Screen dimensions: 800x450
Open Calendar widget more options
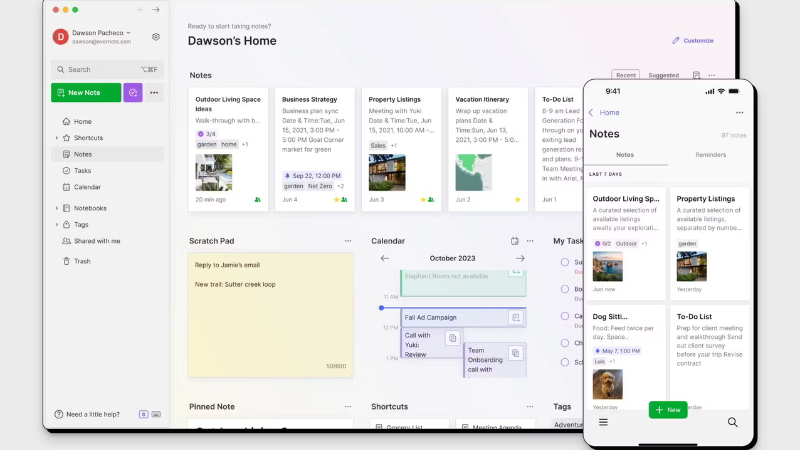[x=530, y=241]
